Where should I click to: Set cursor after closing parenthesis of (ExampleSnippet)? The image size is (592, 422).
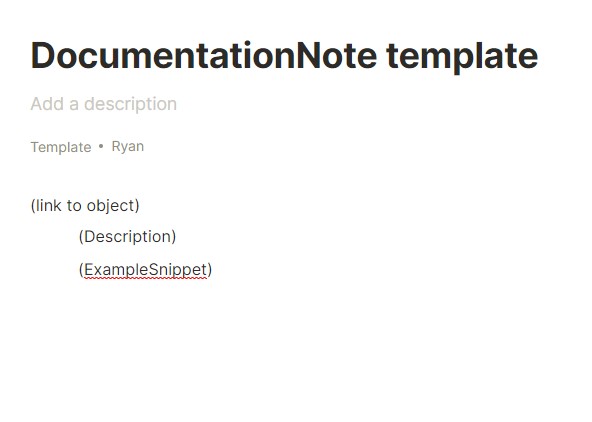(212, 270)
